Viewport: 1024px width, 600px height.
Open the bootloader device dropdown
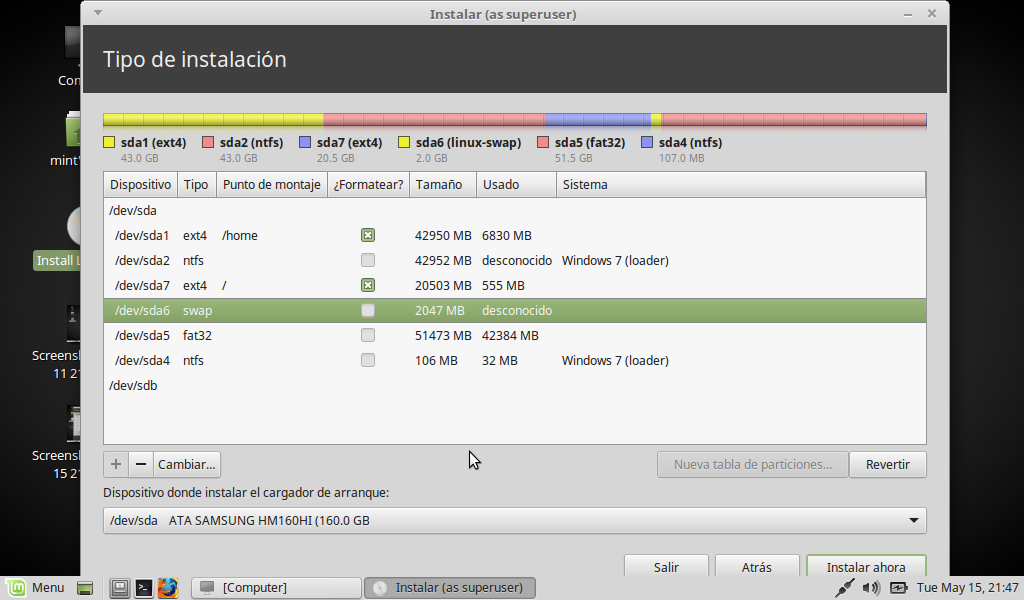pyautogui.click(x=514, y=521)
